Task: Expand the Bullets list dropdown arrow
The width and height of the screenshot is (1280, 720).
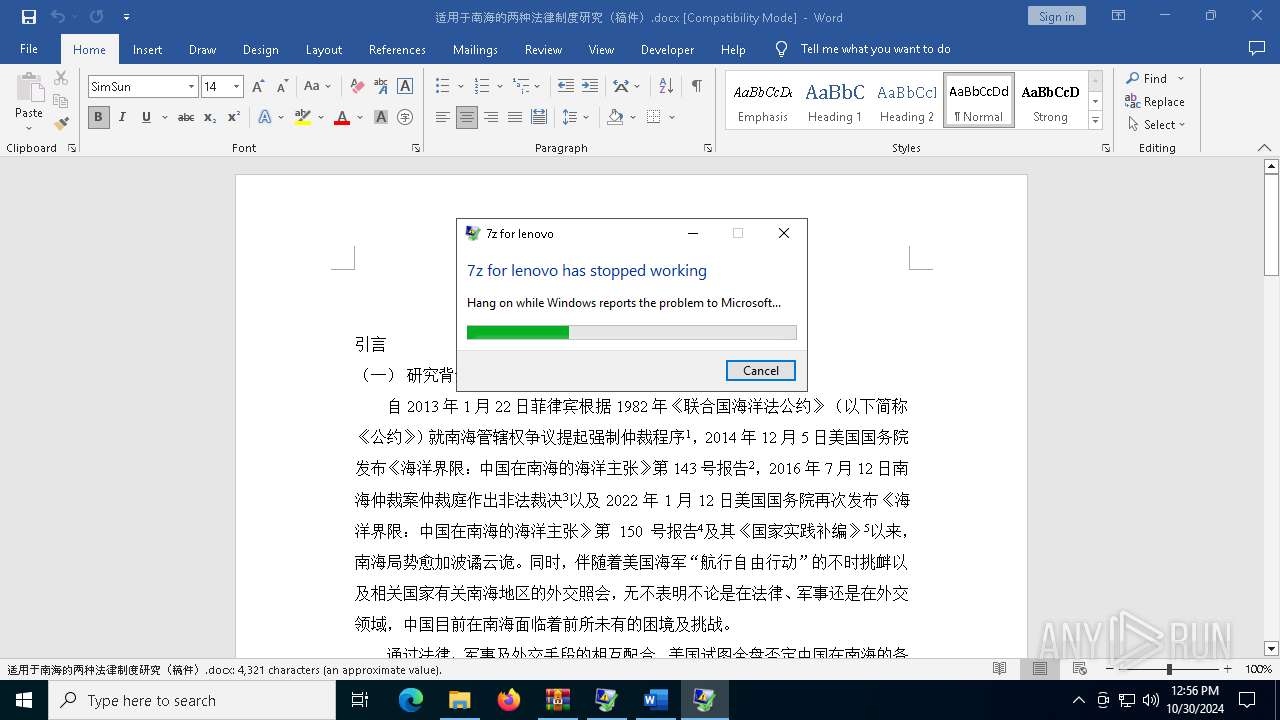Action: 460,87
